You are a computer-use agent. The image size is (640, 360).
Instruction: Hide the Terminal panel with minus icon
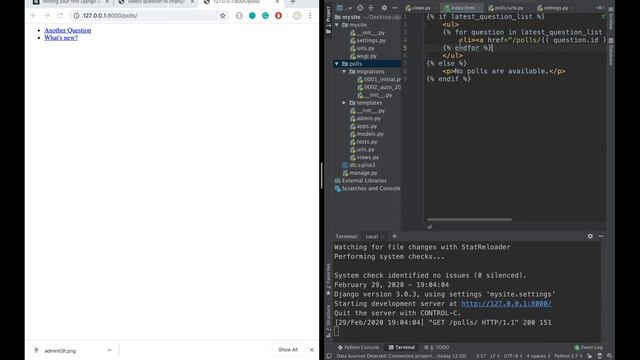tap(601, 236)
